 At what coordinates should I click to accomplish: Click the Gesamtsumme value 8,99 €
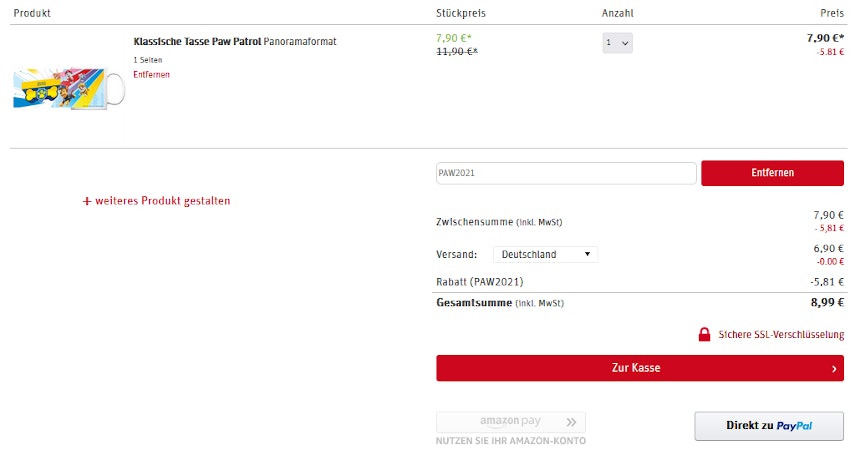pyautogui.click(x=827, y=303)
